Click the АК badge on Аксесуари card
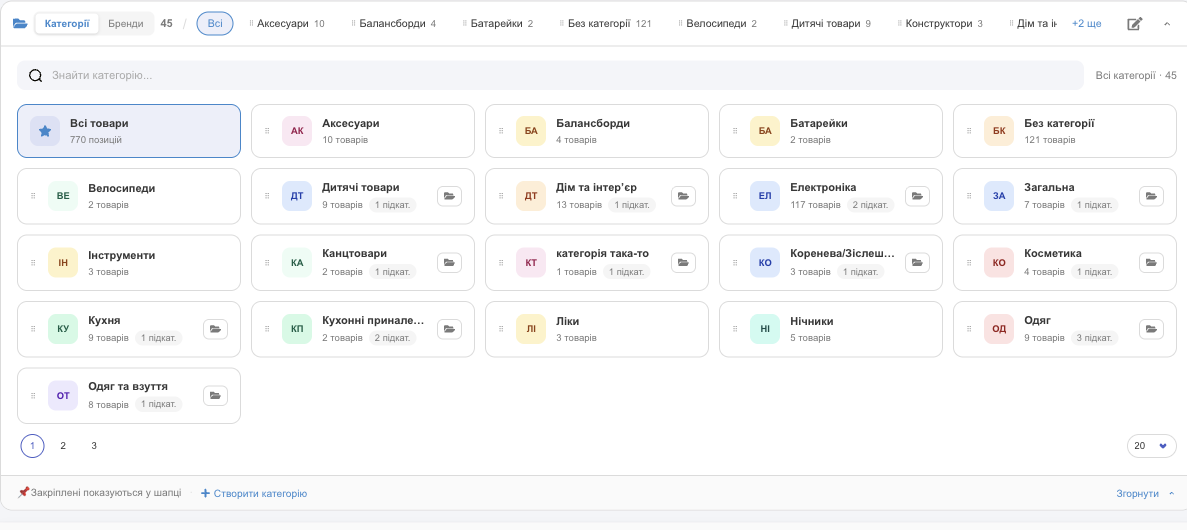 [x=297, y=131]
